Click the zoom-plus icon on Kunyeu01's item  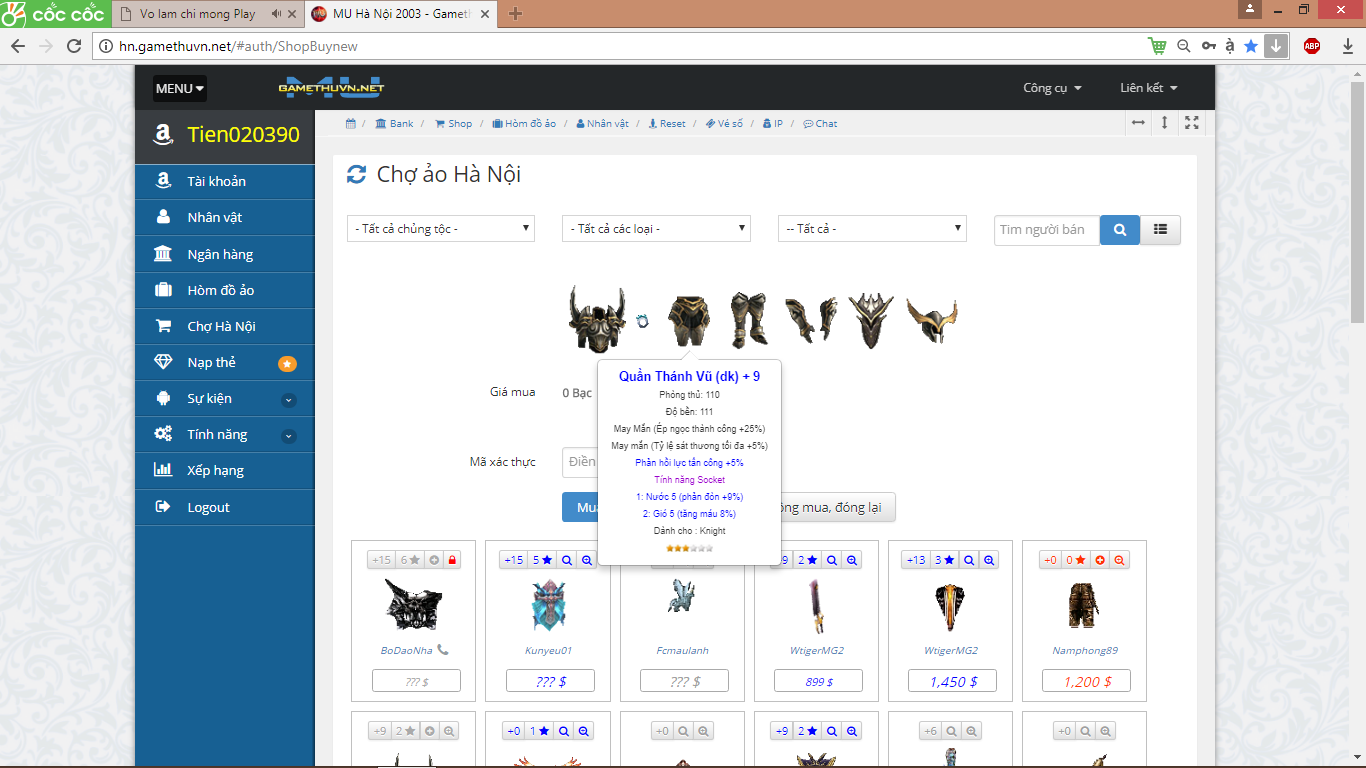click(585, 560)
